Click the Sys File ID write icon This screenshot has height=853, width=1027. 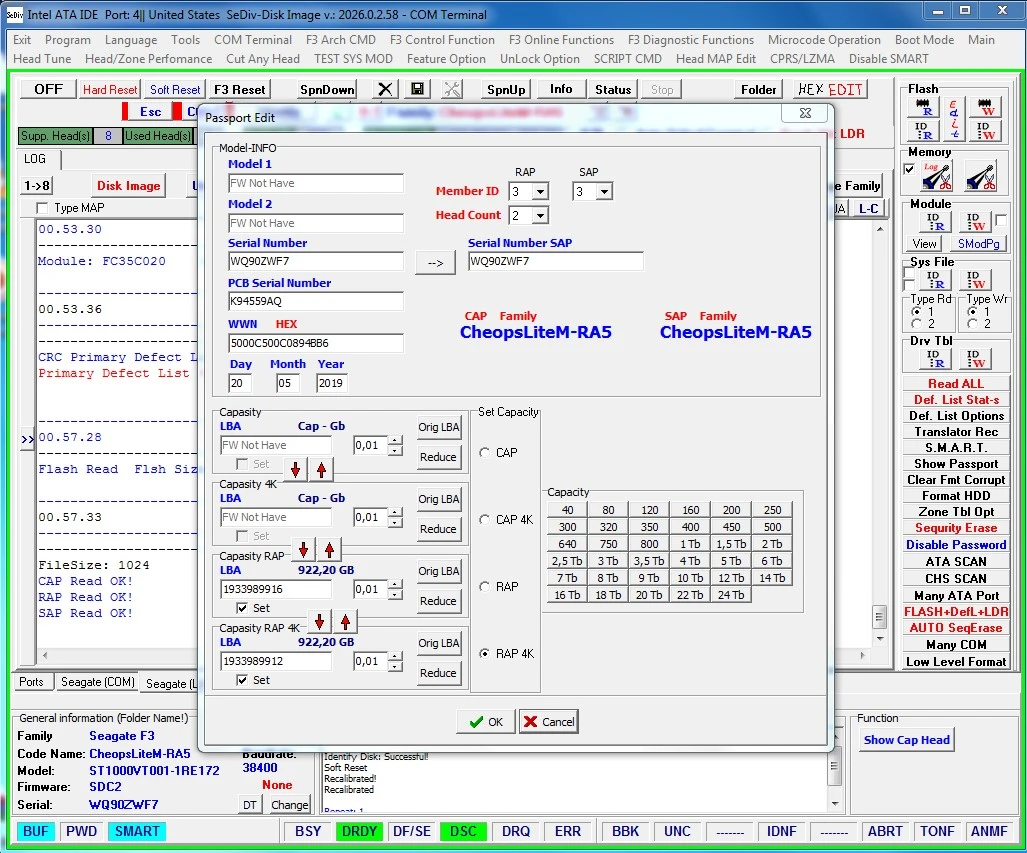(975, 280)
